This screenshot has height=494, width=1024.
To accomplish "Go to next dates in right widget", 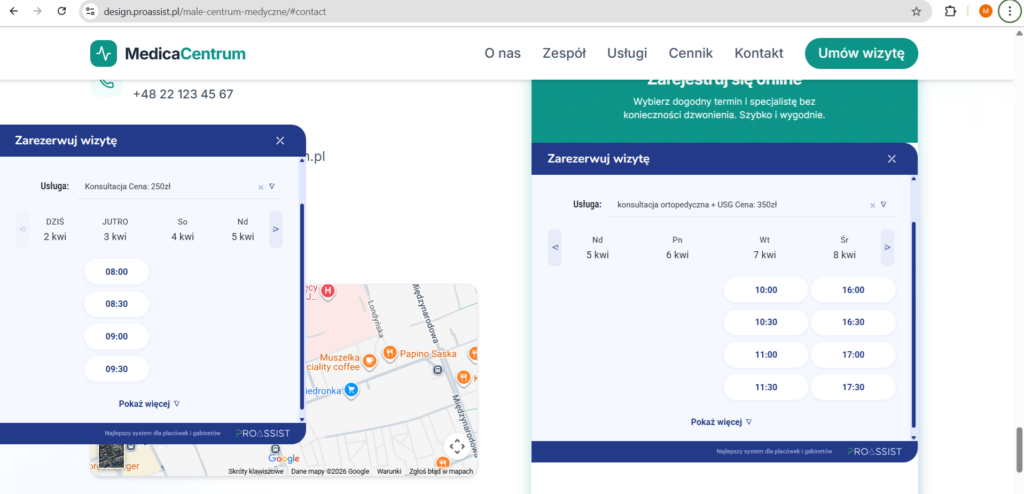I will pyautogui.click(x=886, y=247).
